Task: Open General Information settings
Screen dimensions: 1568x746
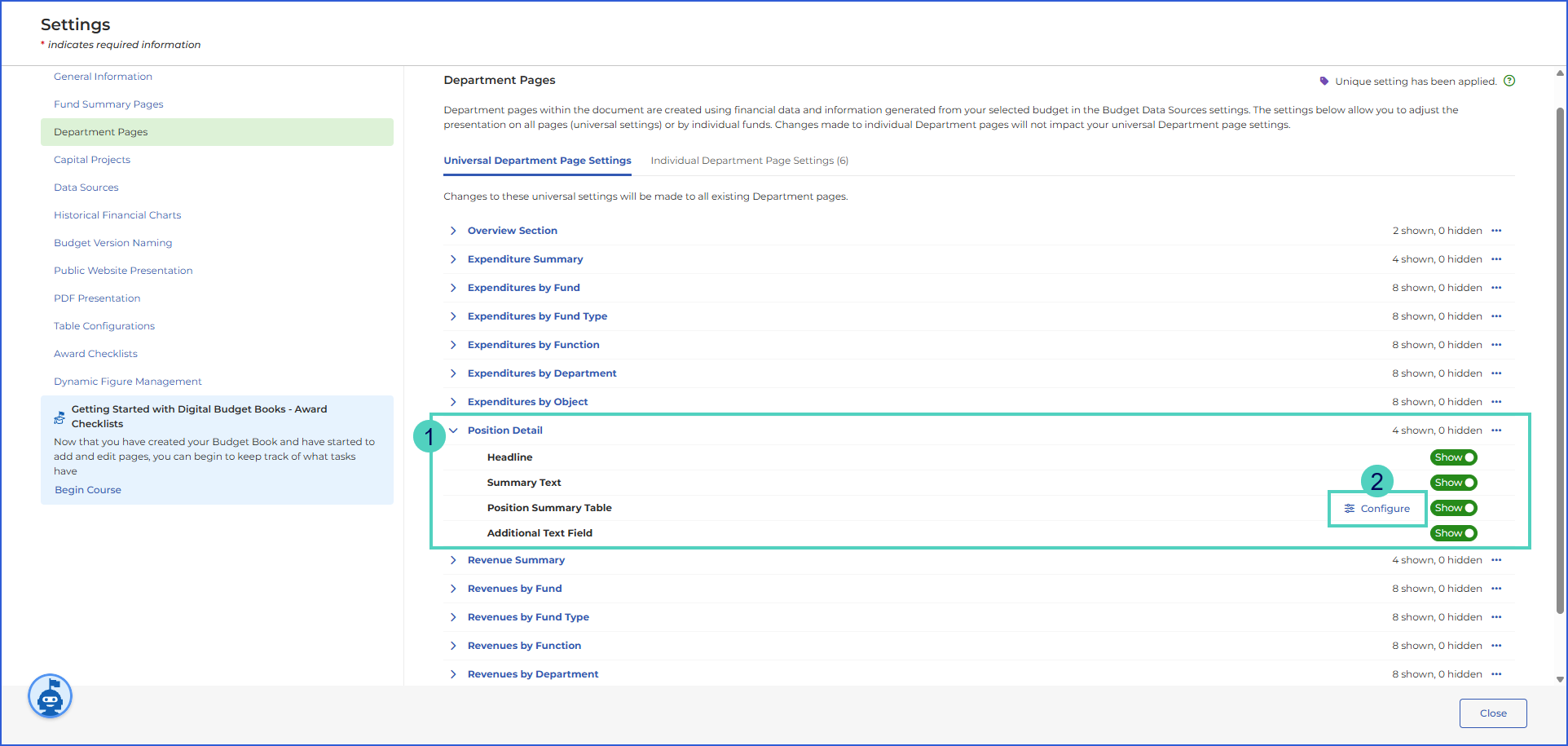Action: point(103,77)
